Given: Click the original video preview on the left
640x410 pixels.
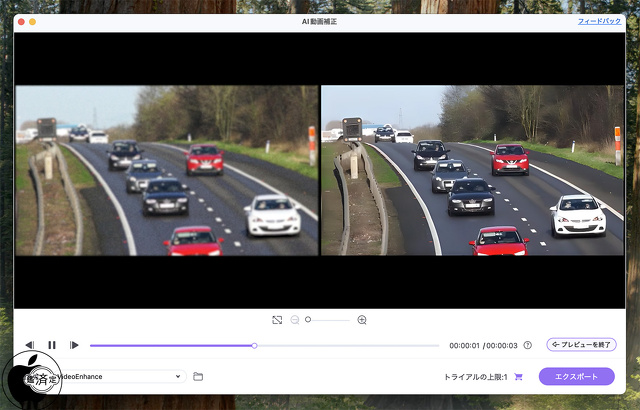Looking at the screenshot, I should [x=166, y=170].
